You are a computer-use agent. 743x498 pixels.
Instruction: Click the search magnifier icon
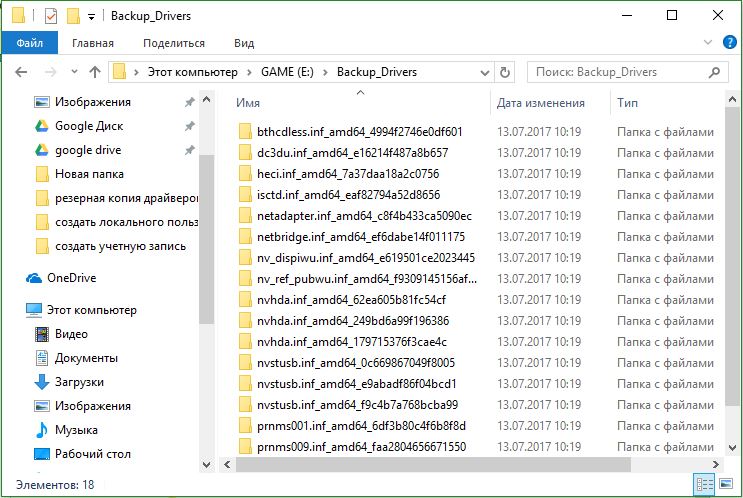(715, 72)
